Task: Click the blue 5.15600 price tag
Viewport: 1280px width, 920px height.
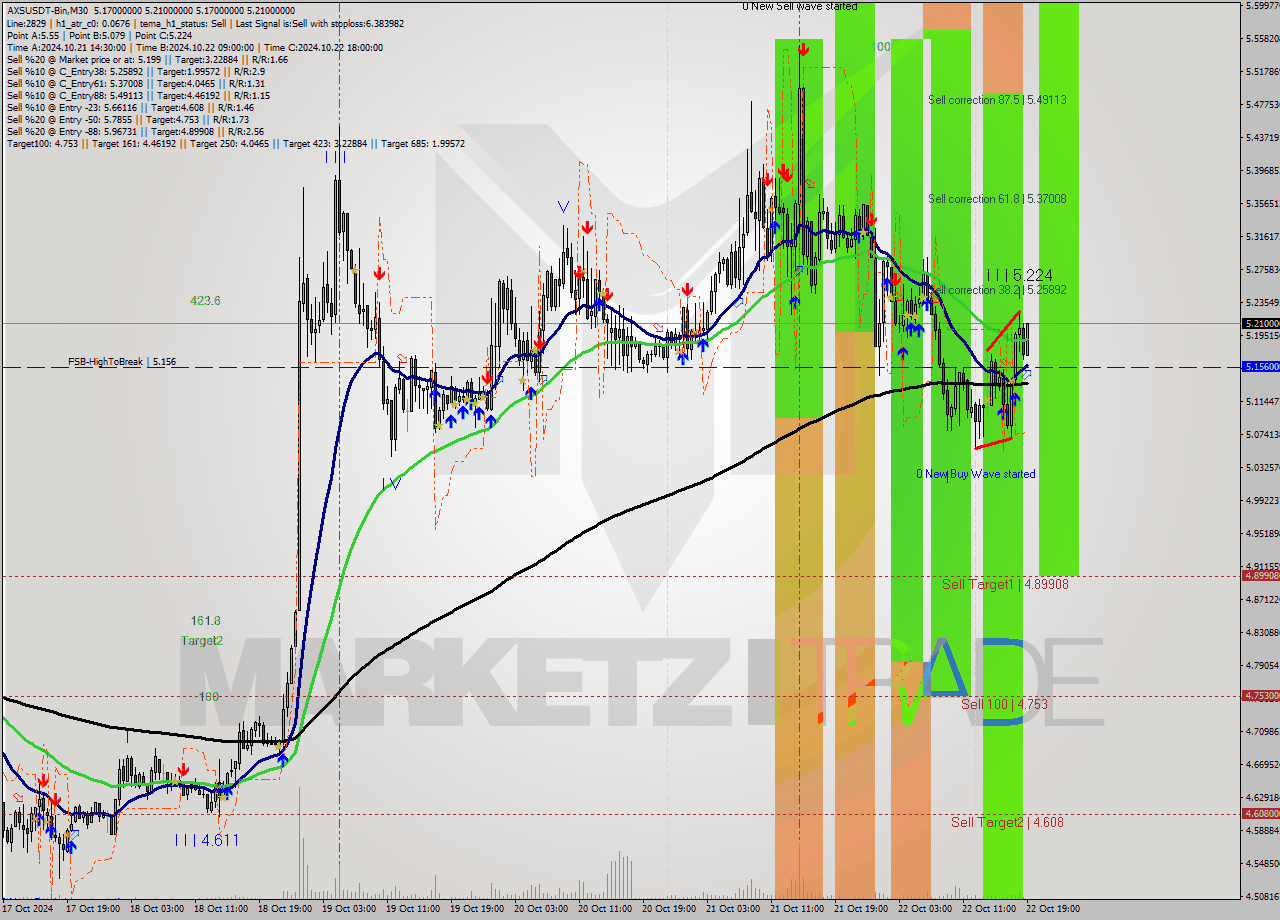Action: [1260, 367]
